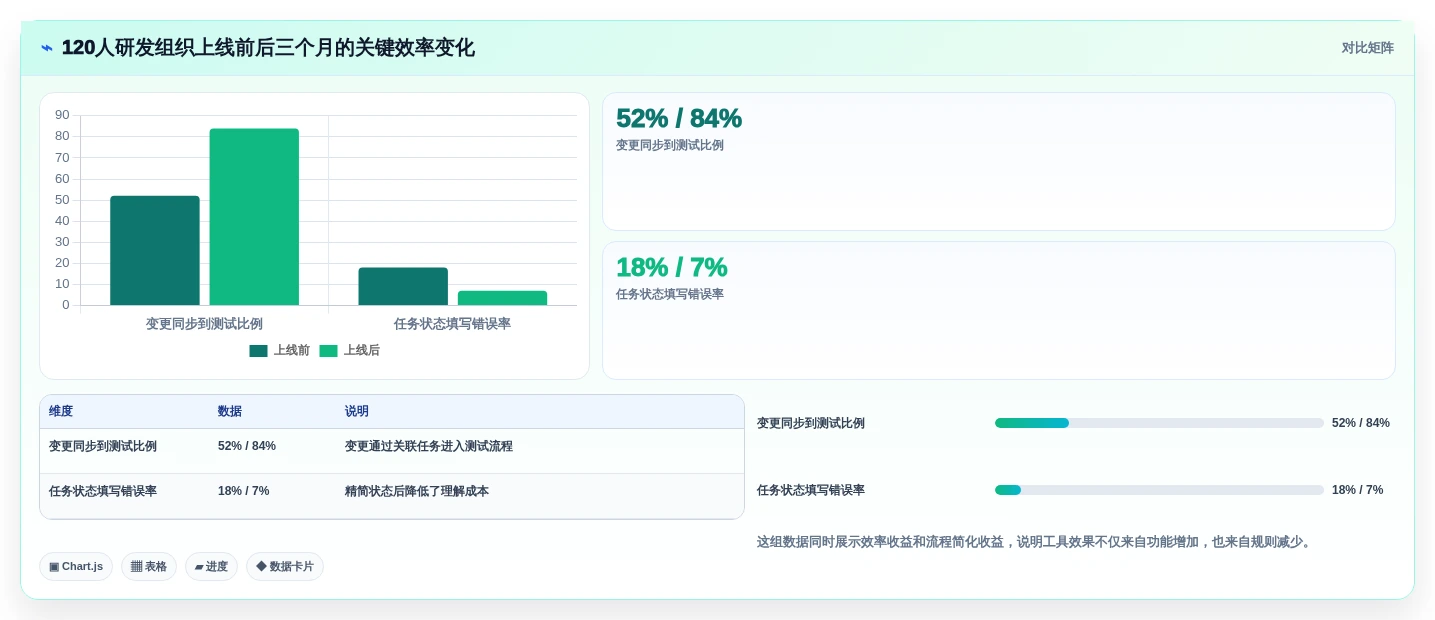
Task: Click the 18% / 7% data card value
Action: coord(671,267)
